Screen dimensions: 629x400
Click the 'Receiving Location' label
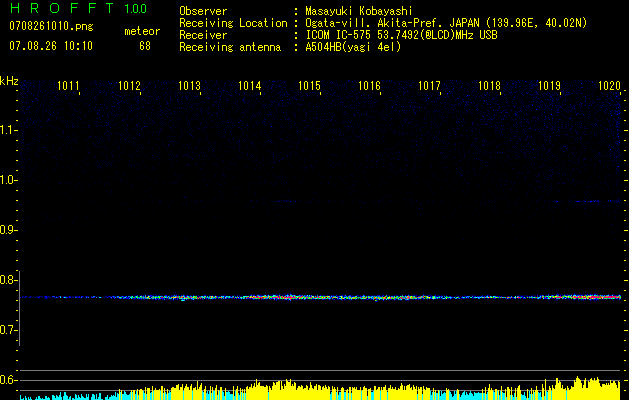233,23
